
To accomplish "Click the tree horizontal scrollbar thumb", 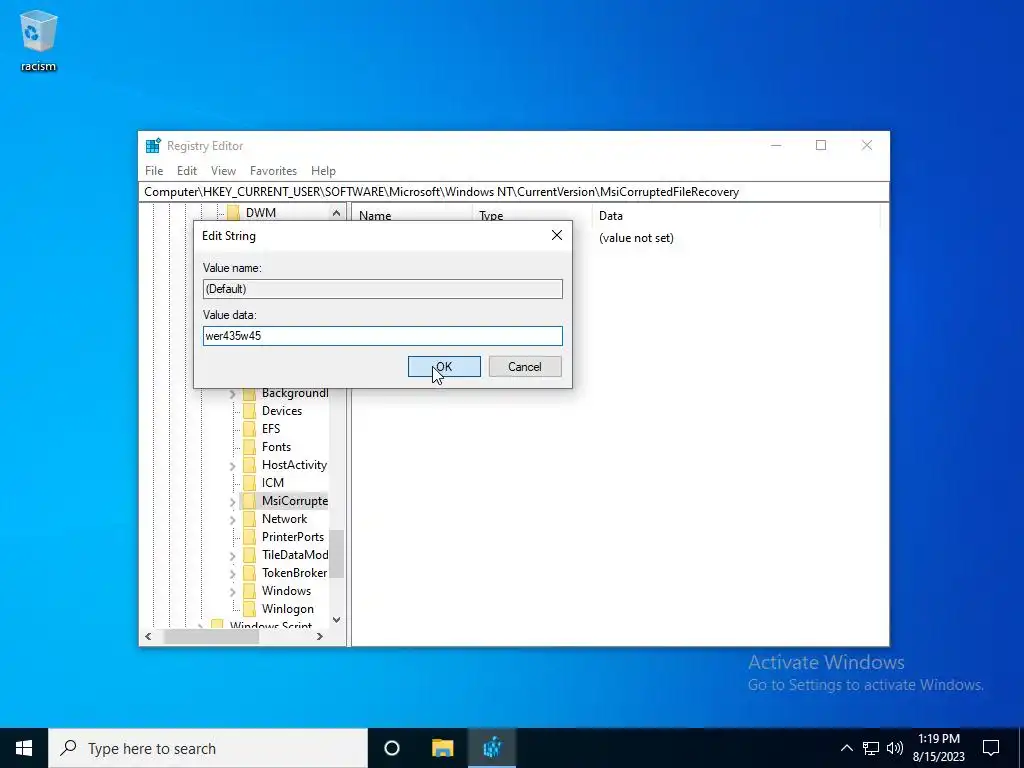I will 211,636.
